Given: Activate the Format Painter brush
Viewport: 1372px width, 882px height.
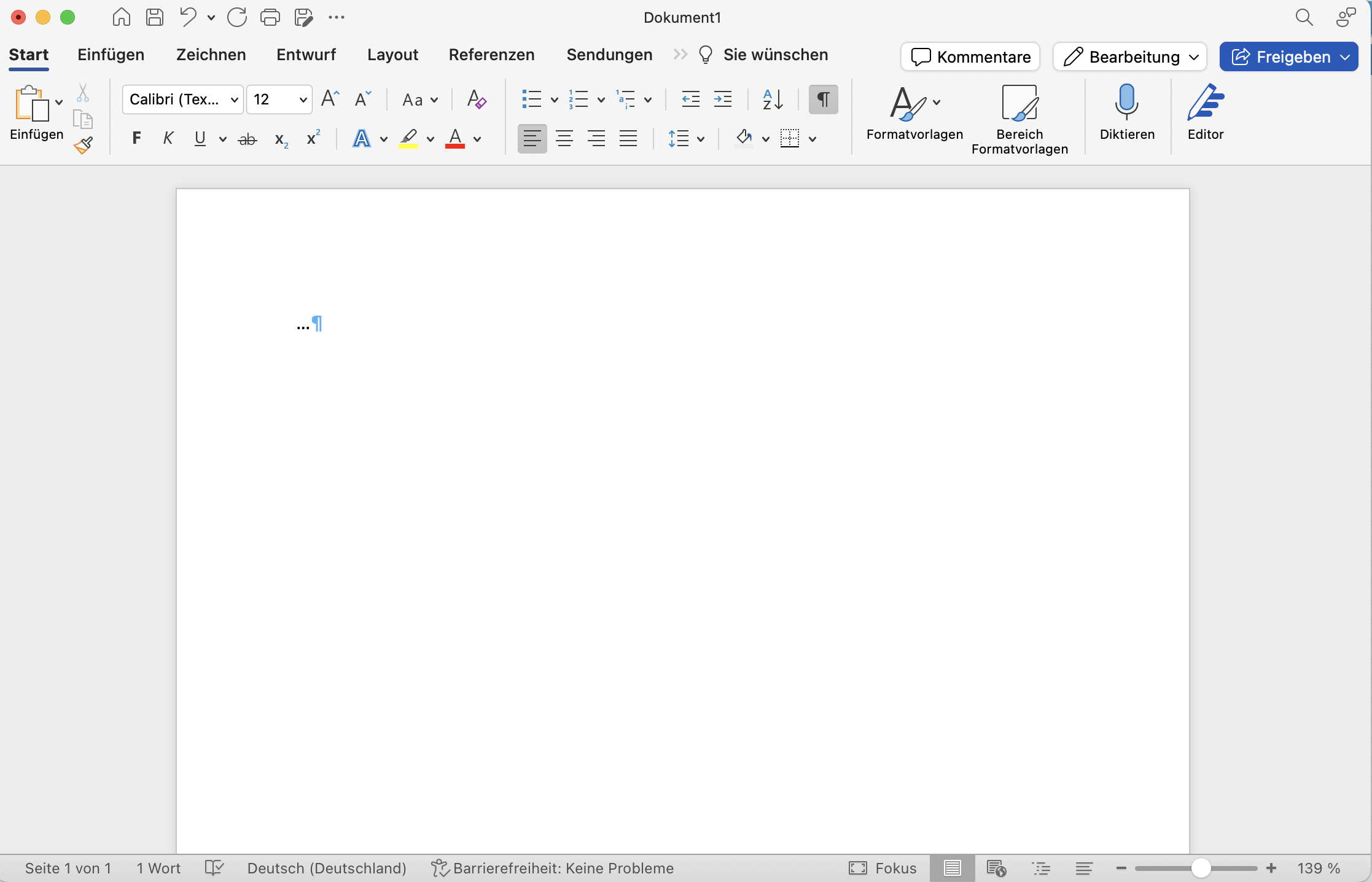Looking at the screenshot, I should tap(83, 145).
